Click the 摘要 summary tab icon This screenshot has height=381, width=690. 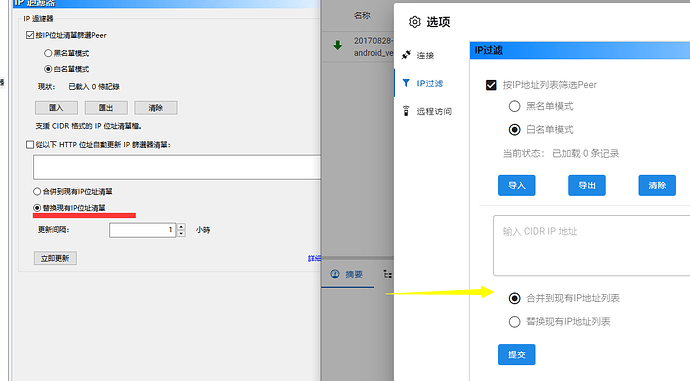[x=335, y=274]
